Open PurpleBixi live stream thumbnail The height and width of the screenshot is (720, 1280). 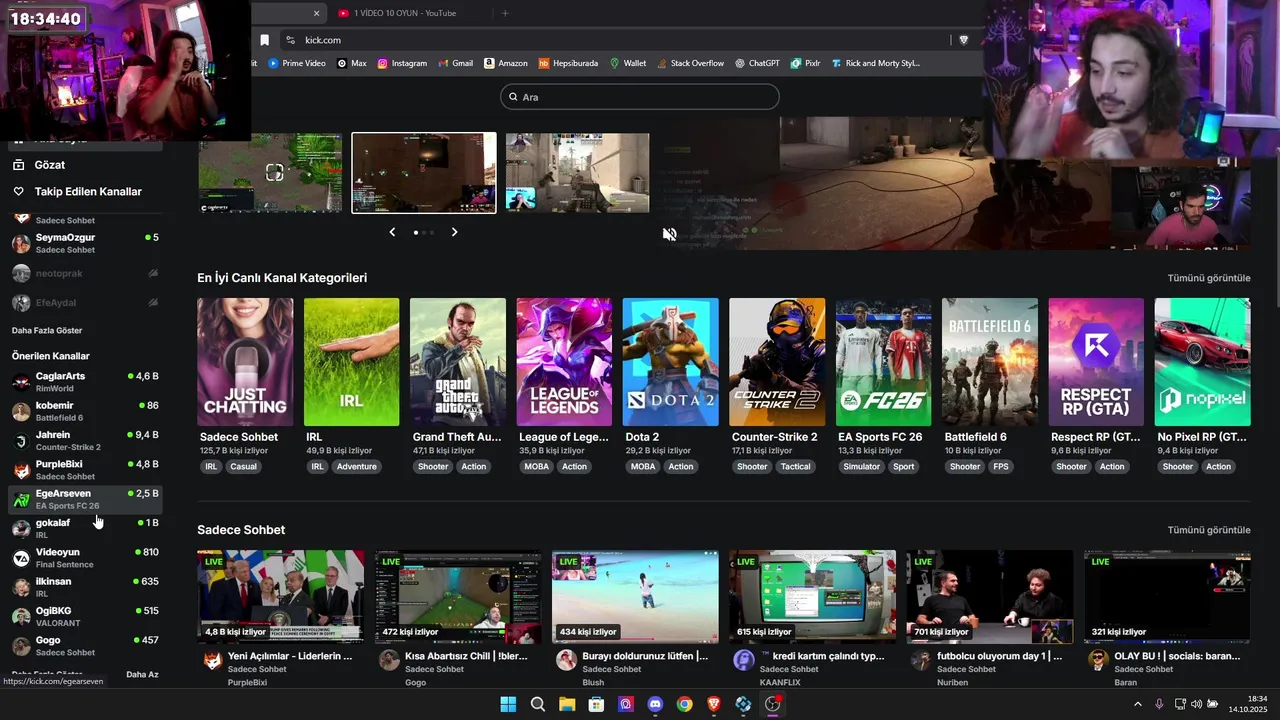[x=281, y=596]
